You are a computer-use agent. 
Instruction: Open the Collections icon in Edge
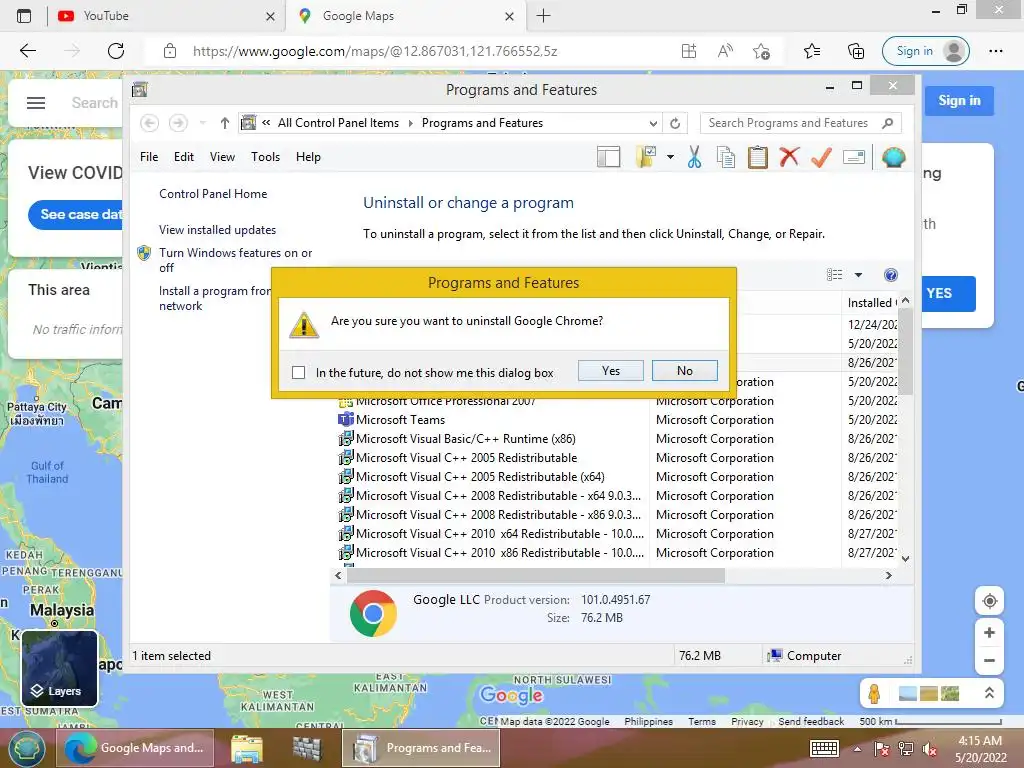[856, 51]
